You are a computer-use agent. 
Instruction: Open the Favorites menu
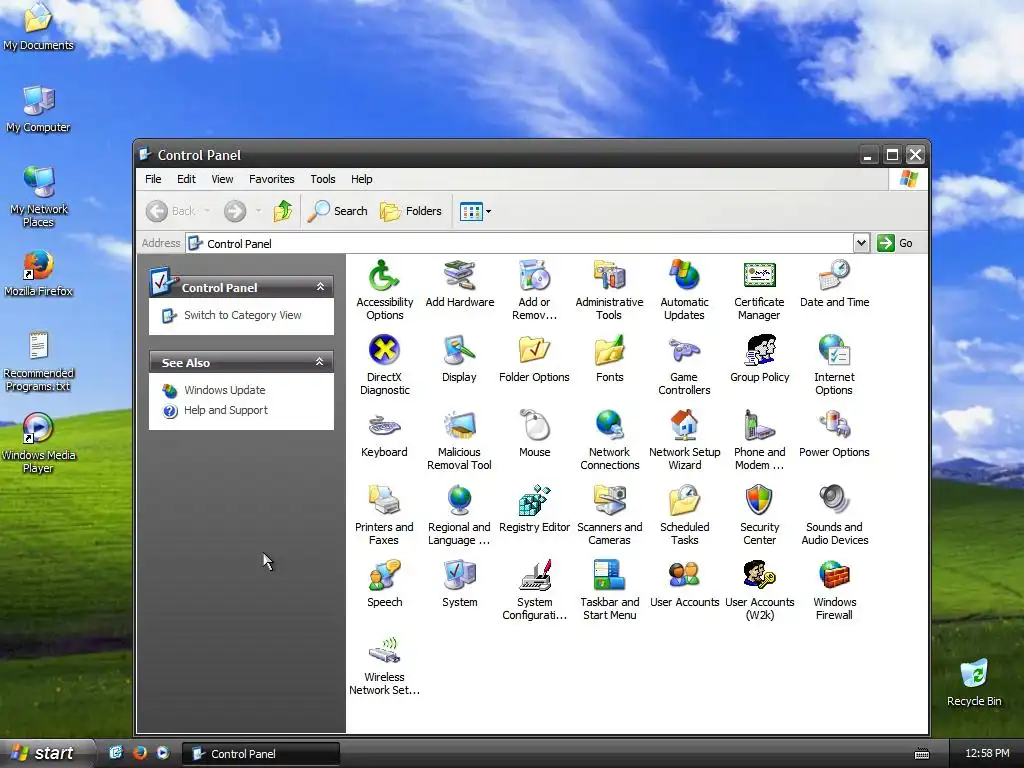point(272,179)
